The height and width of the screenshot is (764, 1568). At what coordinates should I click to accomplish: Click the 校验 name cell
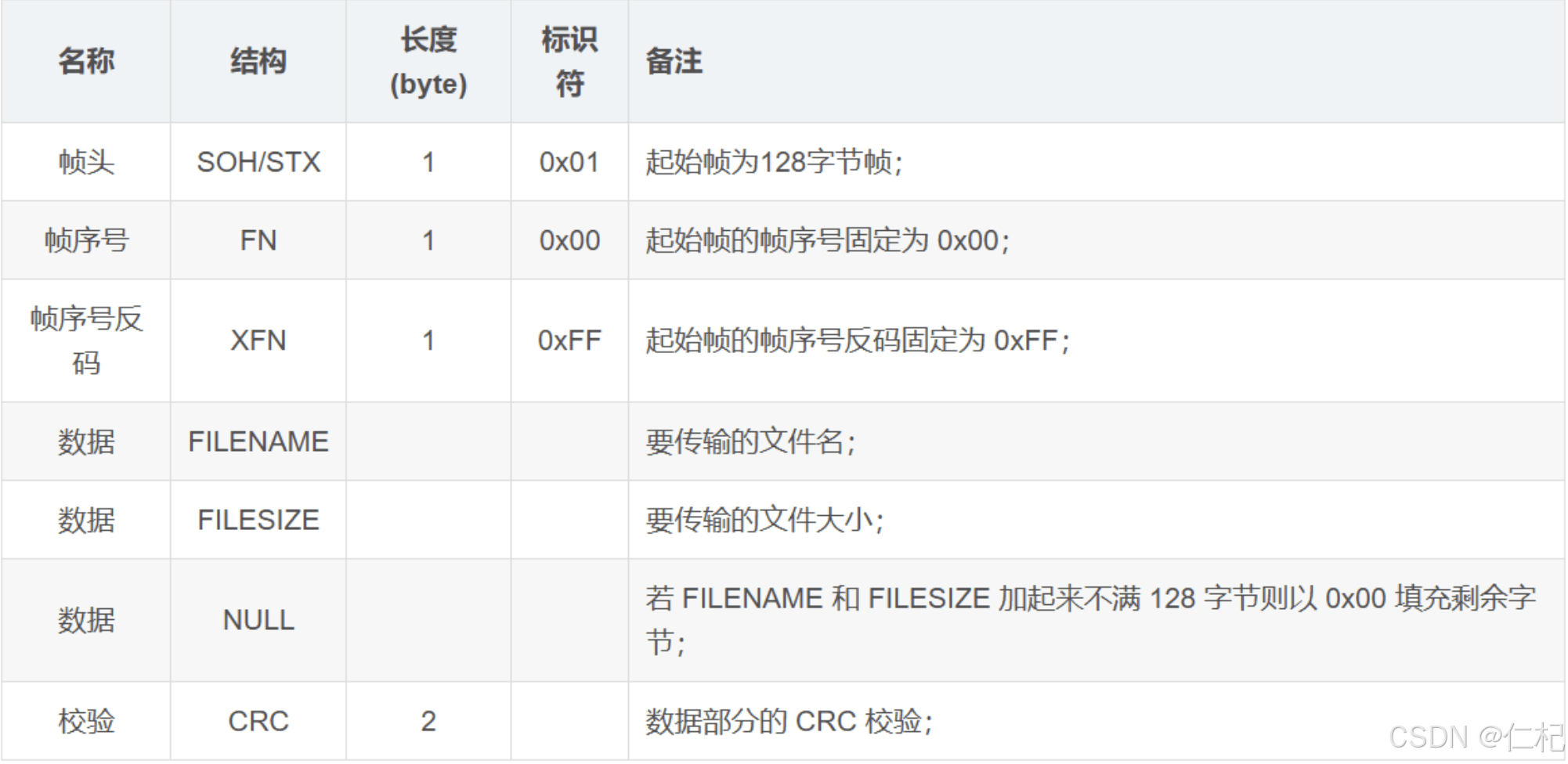coord(86,721)
